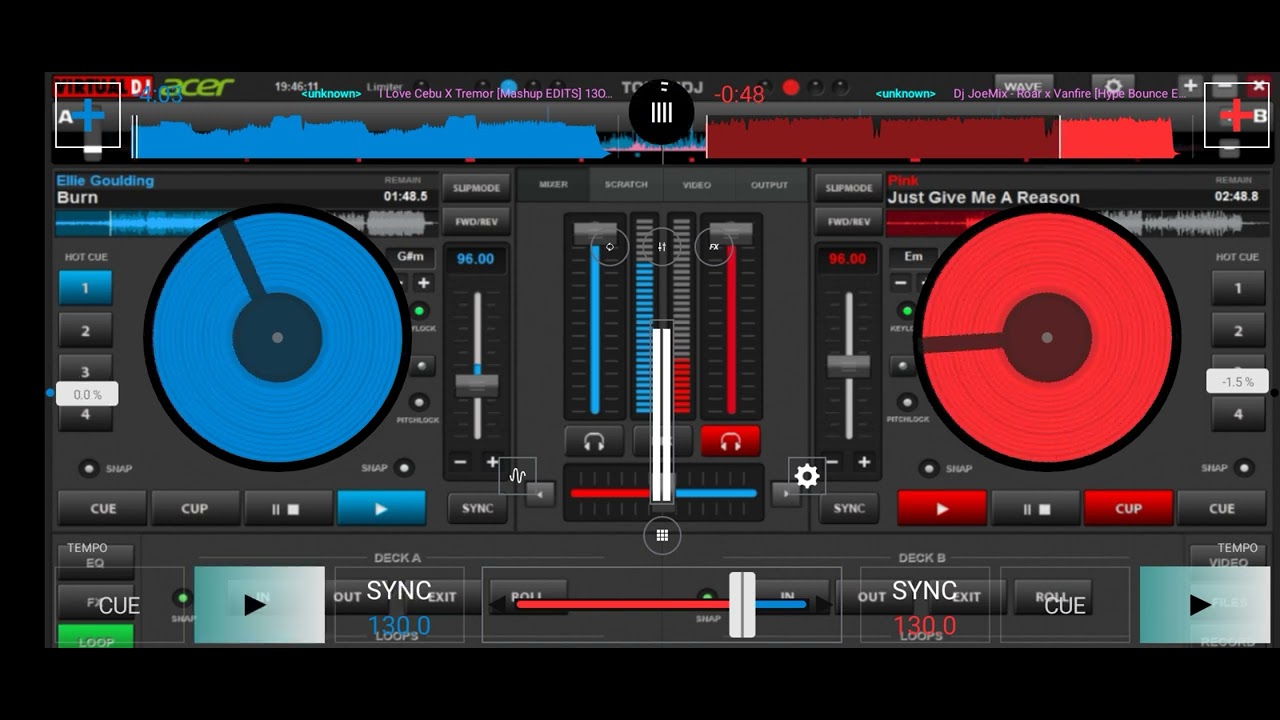The height and width of the screenshot is (720, 1280).
Task: Trigger hot cue 4 on deck B
Action: [x=1238, y=413]
